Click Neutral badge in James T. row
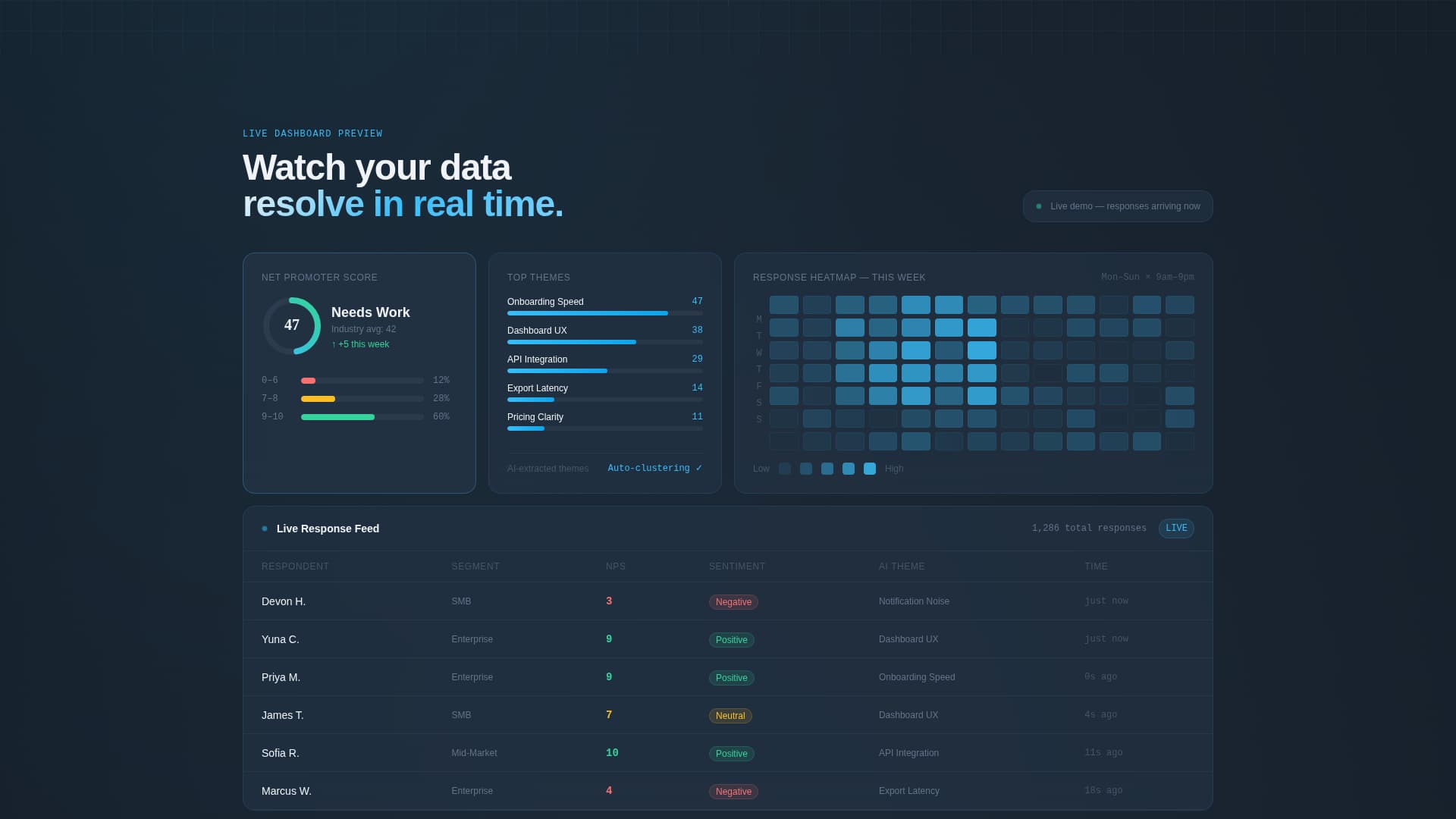 [x=730, y=716]
